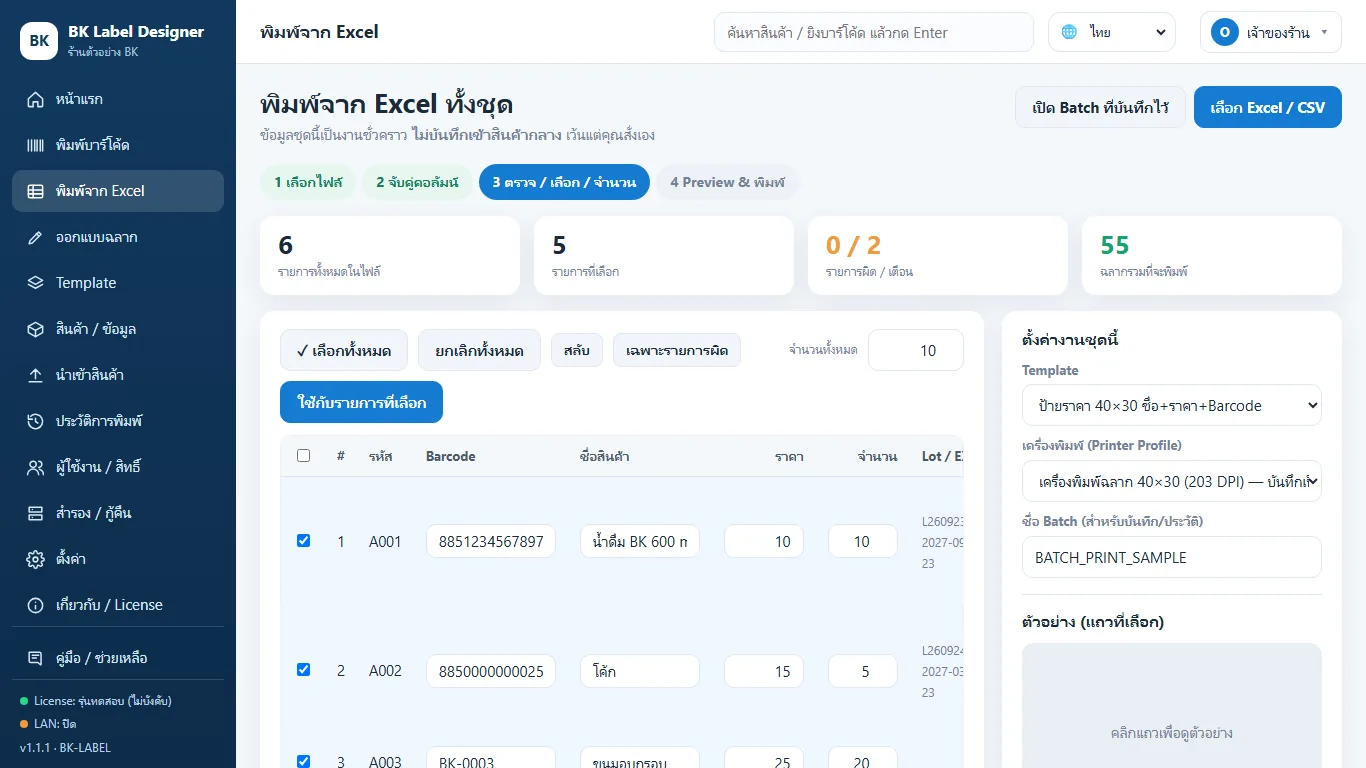Viewport: 1366px width, 768px height.
Task: Click the ชื่อ Batch input field
Action: coord(1172,557)
